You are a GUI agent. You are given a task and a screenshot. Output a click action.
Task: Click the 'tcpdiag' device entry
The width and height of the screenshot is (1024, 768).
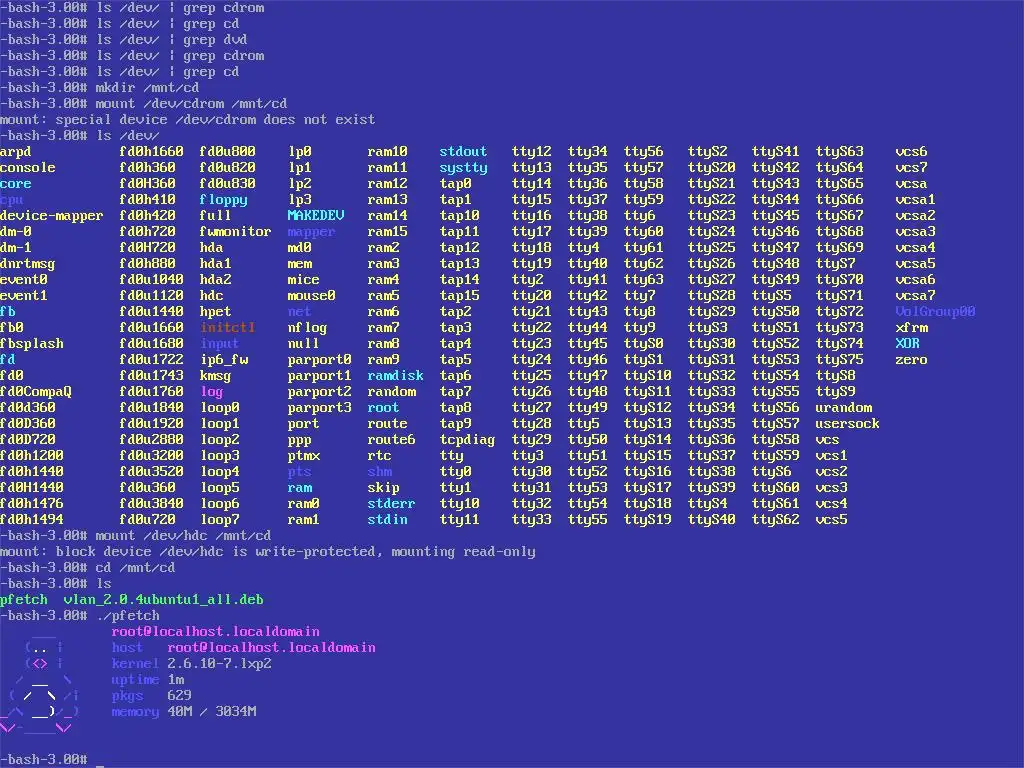467,440
